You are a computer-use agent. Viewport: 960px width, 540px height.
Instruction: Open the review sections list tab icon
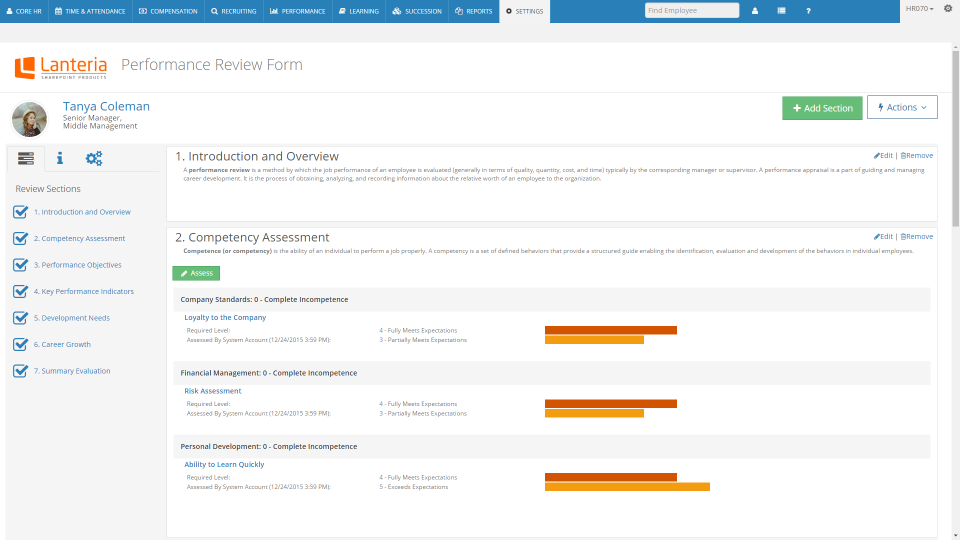tap(26, 158)
